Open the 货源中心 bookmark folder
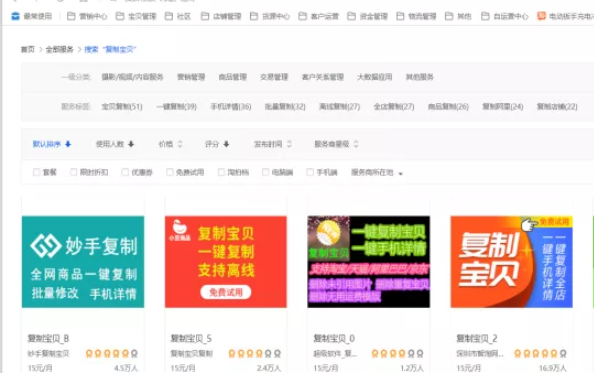Viewport: 594px width, 373px height. [x=270, y=16]
